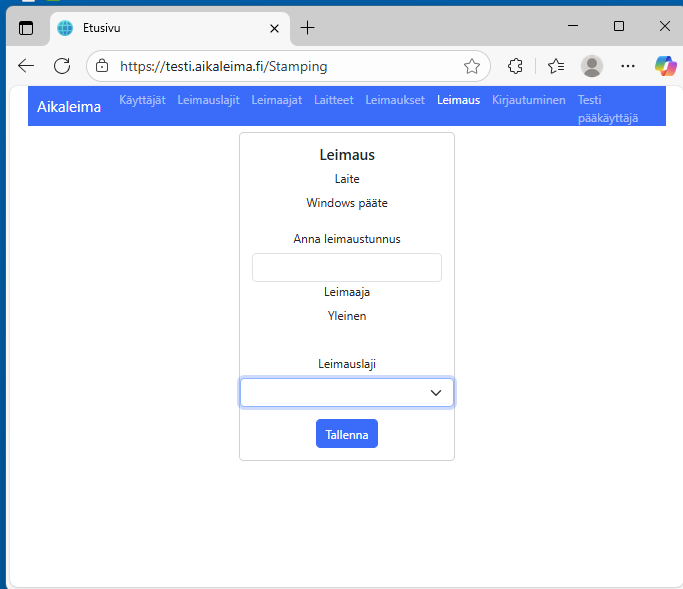Screen dimensions: 683x589
Task: Open Copilot from the toolbar
Action: [x=665, y=66]
